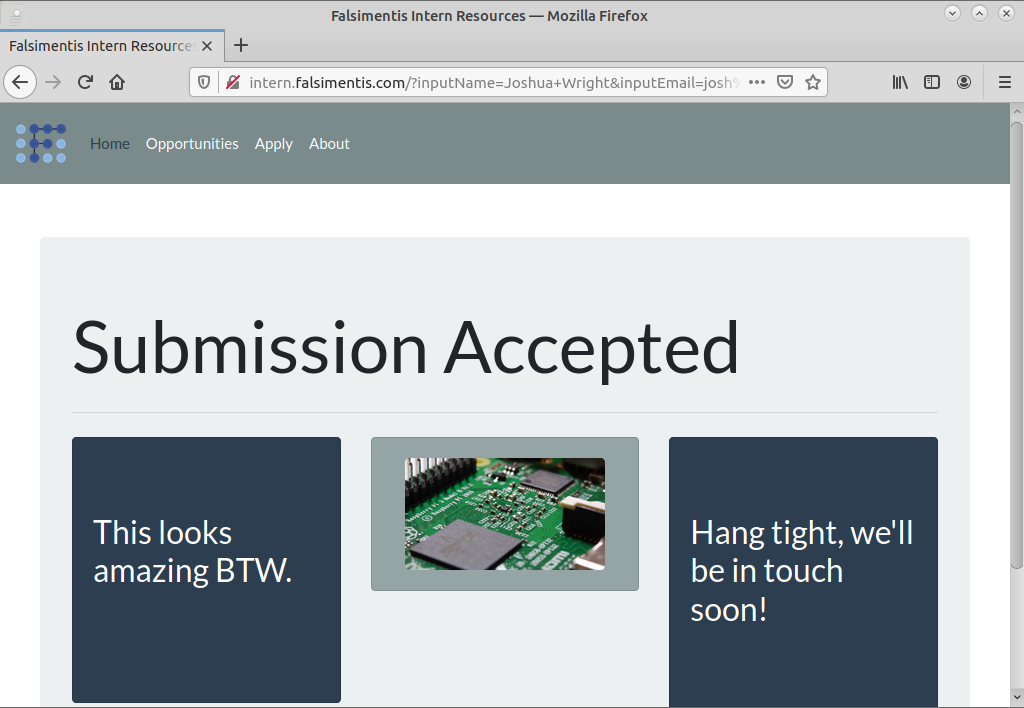Click 'Hang tight, we'll be in touch soon!' text
This screenshot has height=708, width=1024.
click(802, 571)
